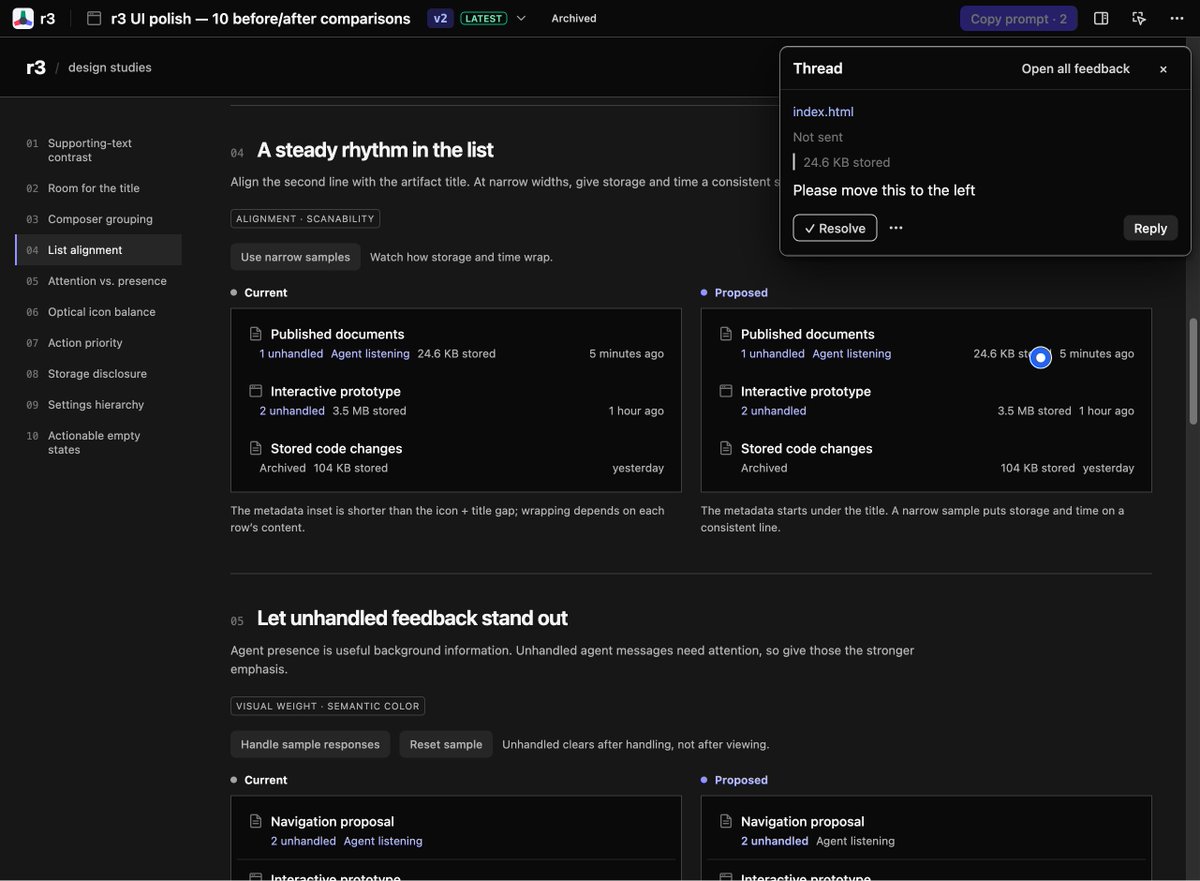Click the blue feedback pin marker on Proposed list

[x=1041, y=357]
